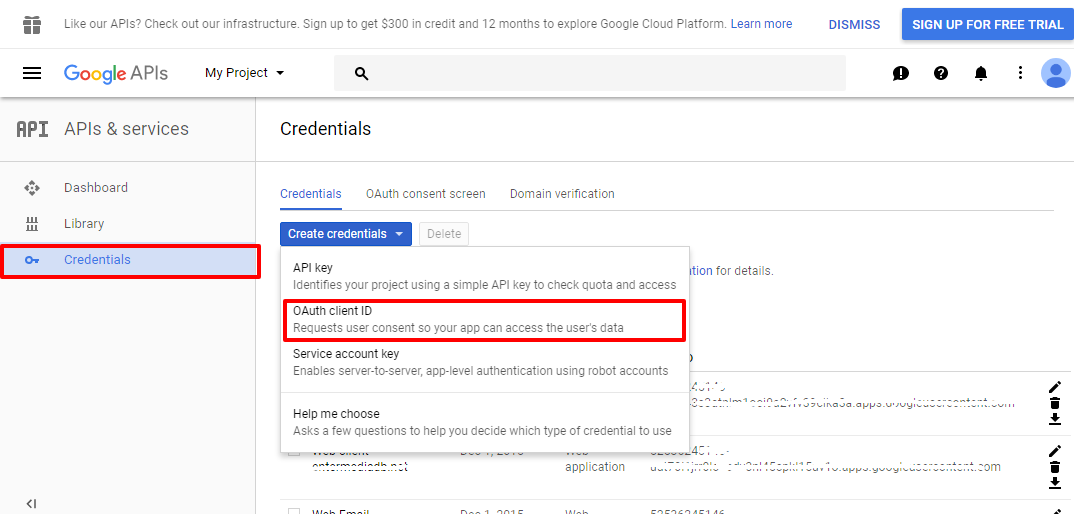Click the Library sidebar icon
The width and height of the screenshot is (1074, 514).
(x=32, y=223)
